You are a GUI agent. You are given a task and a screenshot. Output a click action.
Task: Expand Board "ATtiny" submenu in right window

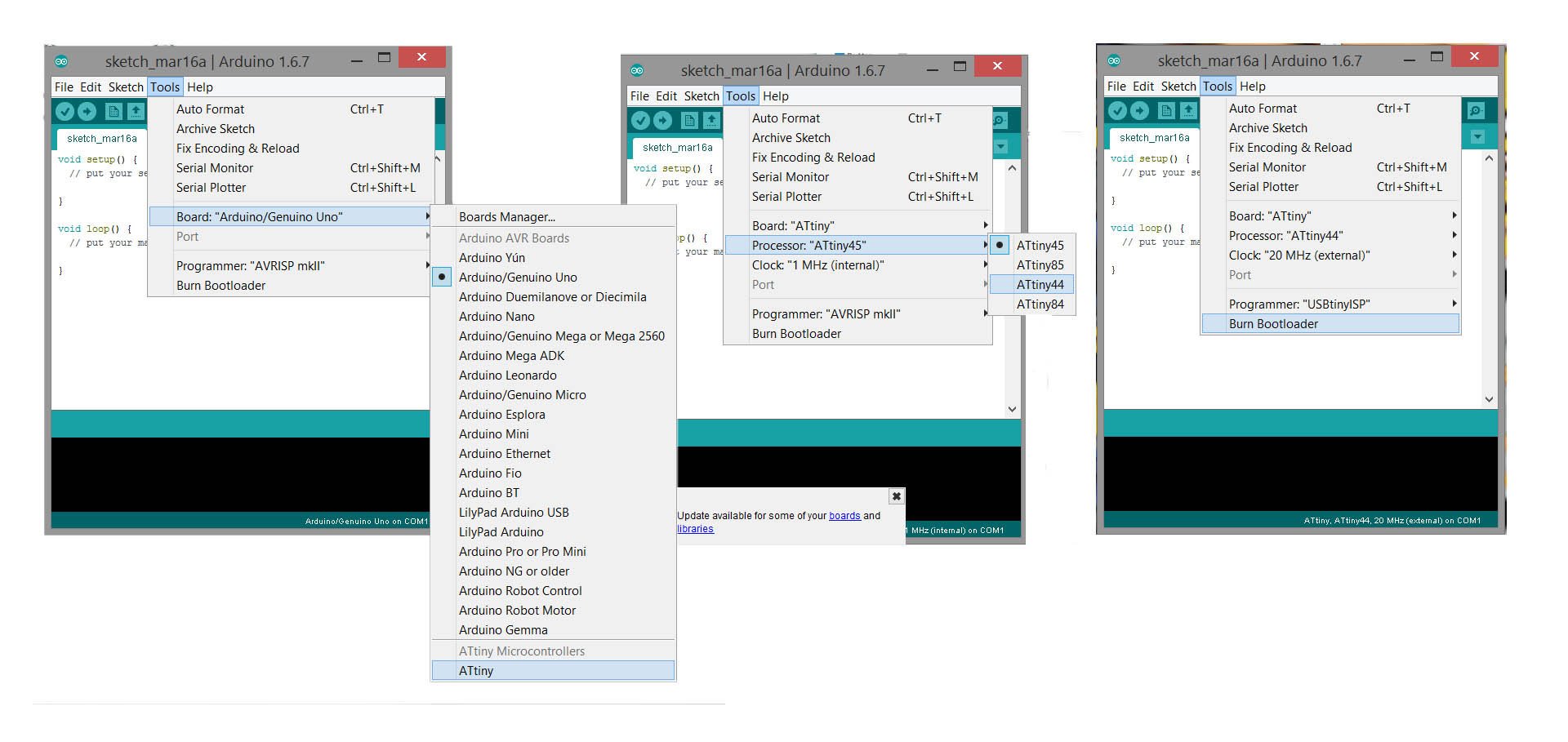[x=1330, y=216]
